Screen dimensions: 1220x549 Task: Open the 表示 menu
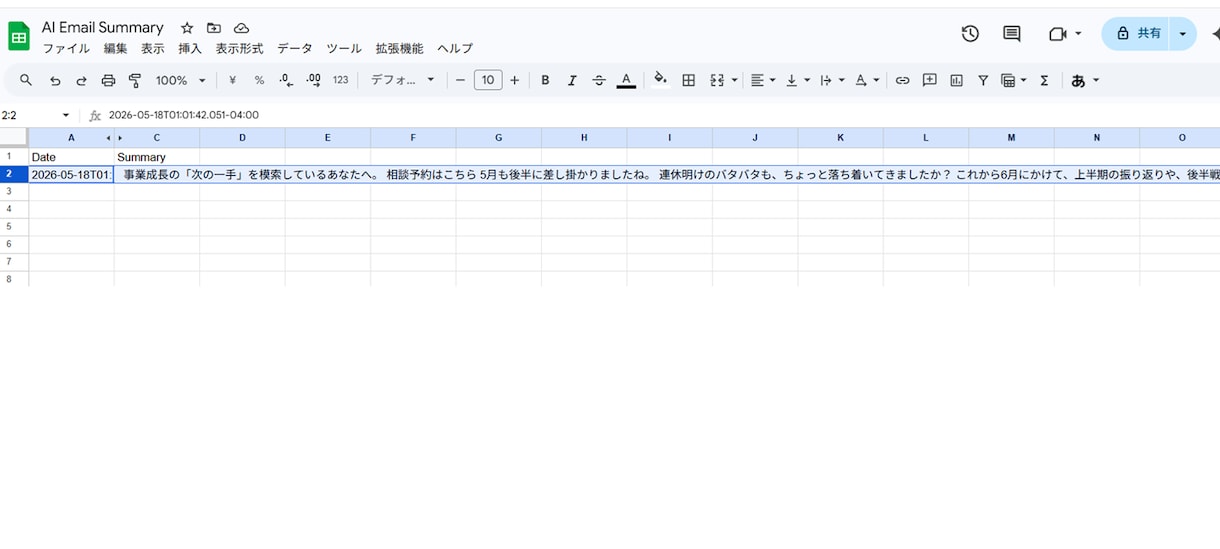tap(153, 48)
